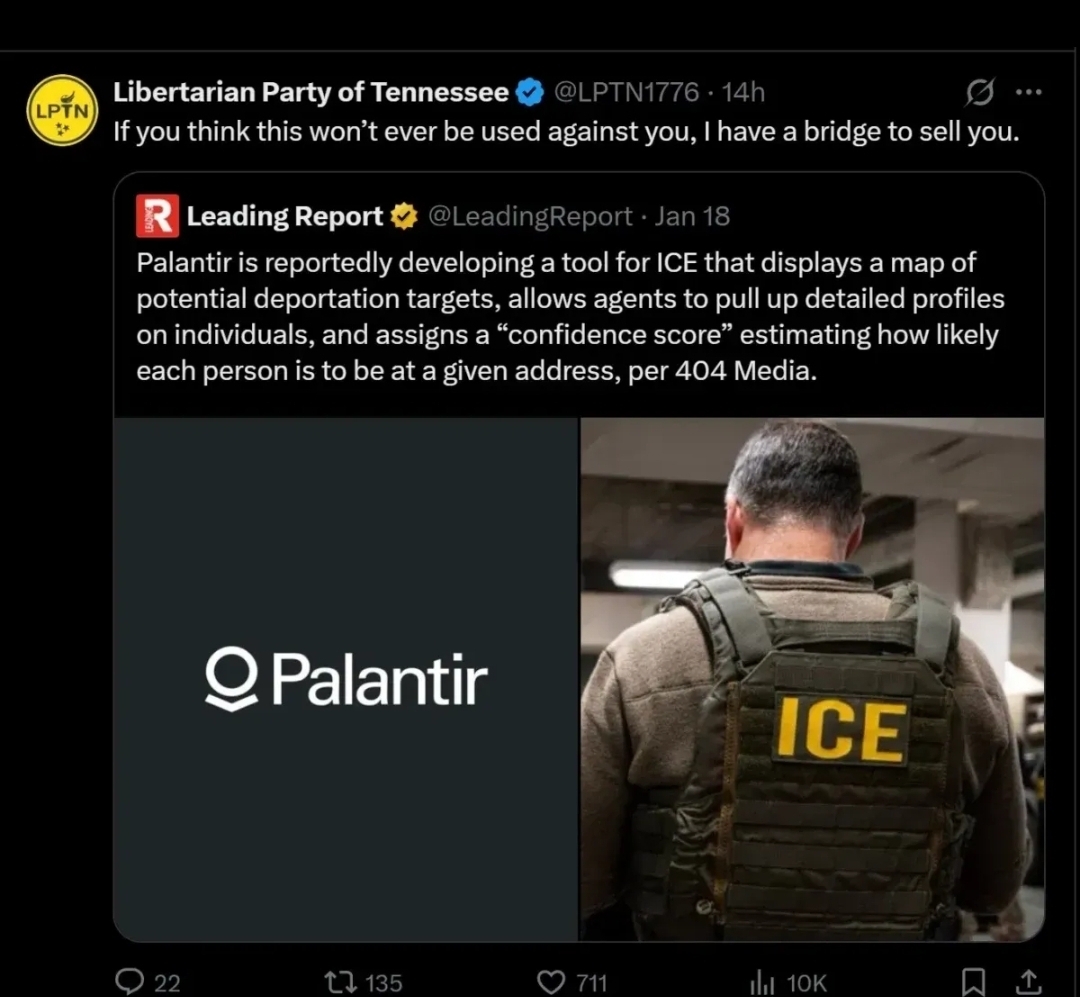
Task: Click the share upload icon
Action: click(x=1030, y=982)
